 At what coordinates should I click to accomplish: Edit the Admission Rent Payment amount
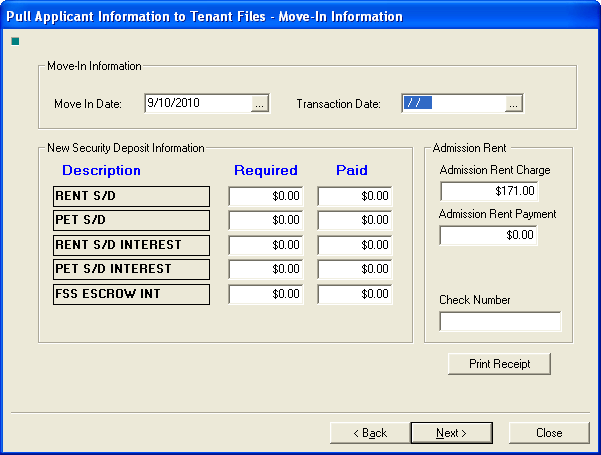[x=489, y=236]
